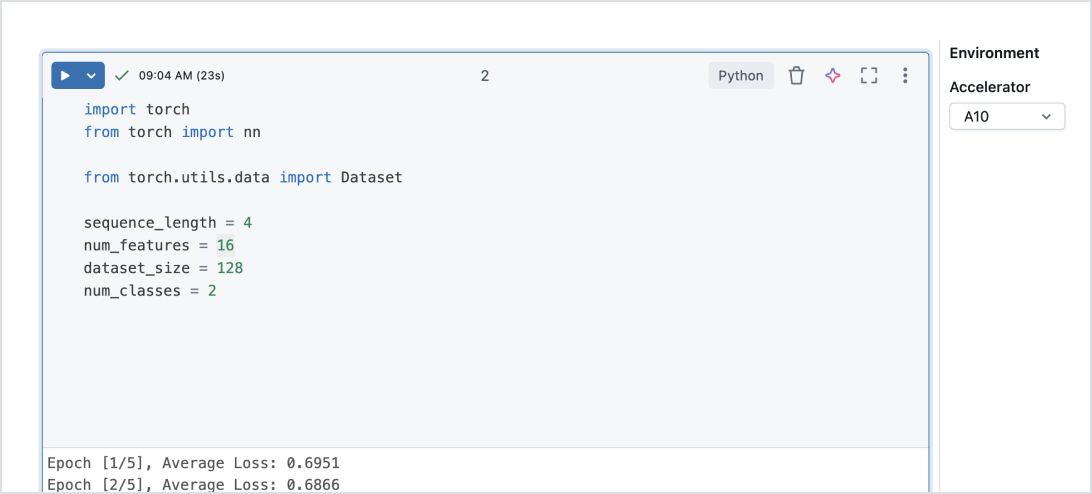Change the cell language from Python

point(740,76)
